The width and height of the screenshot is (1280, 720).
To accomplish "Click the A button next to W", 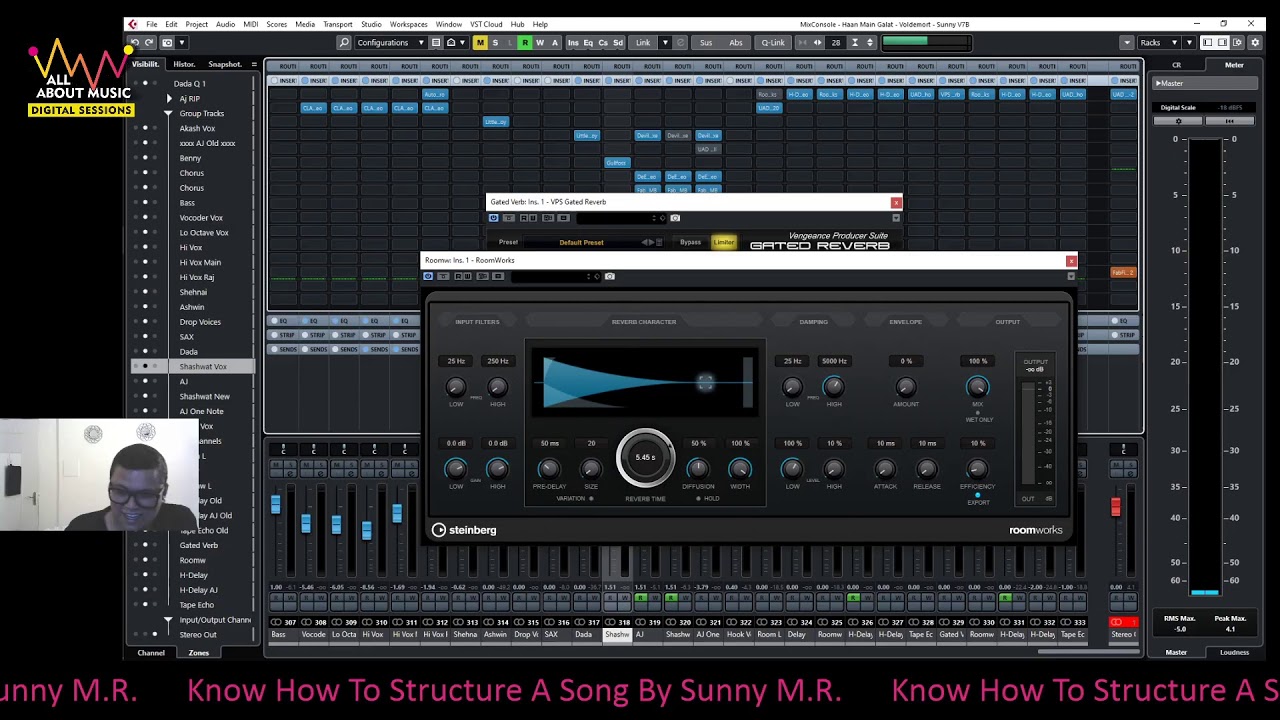I will [555, 42].
